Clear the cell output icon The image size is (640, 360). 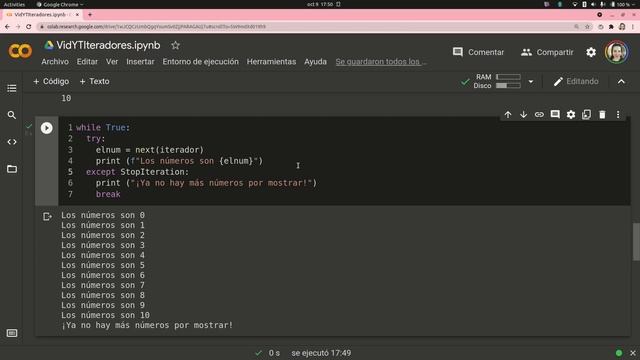(x=47, y=216)
